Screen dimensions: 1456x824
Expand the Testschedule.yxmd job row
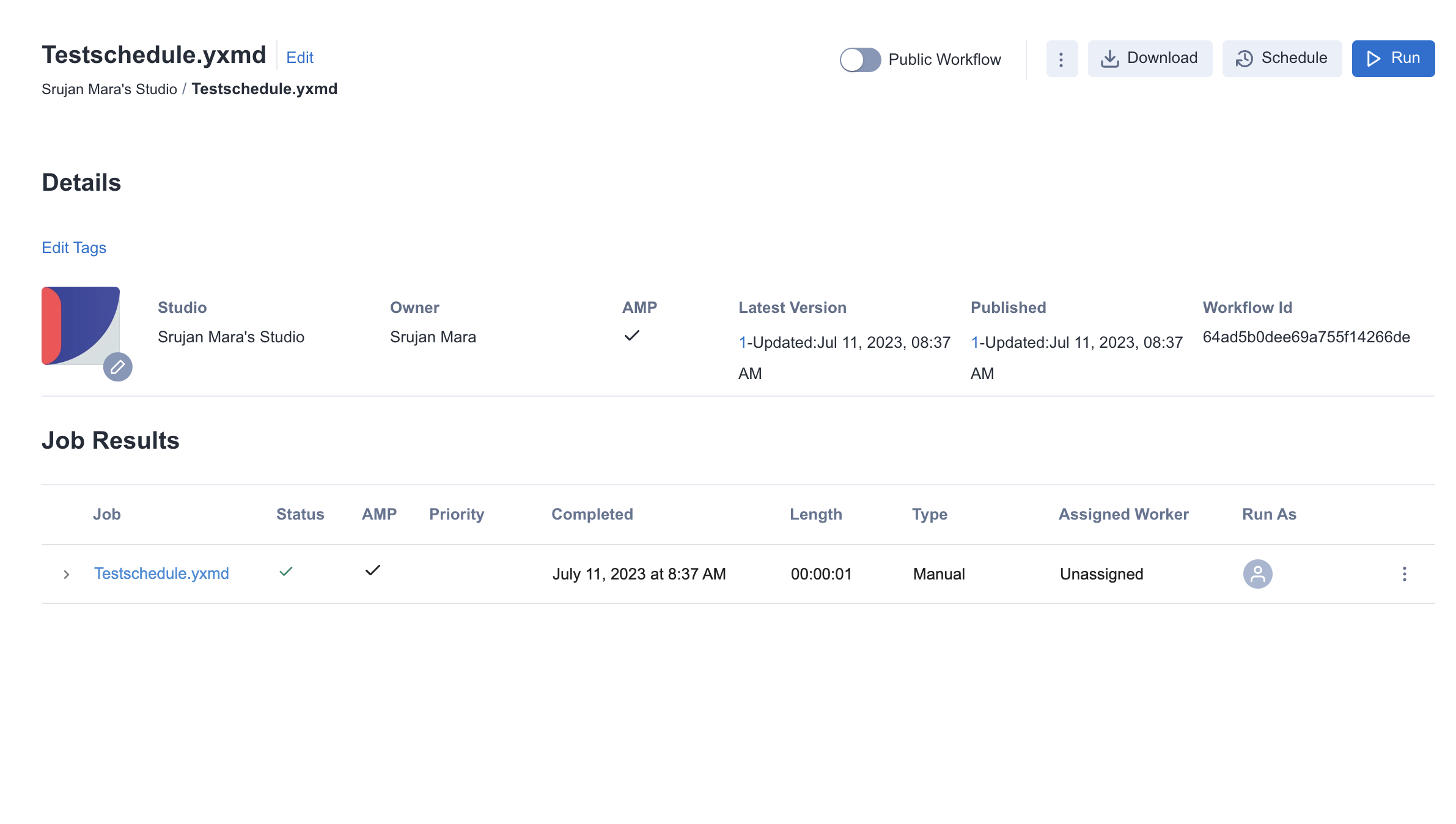67,573
